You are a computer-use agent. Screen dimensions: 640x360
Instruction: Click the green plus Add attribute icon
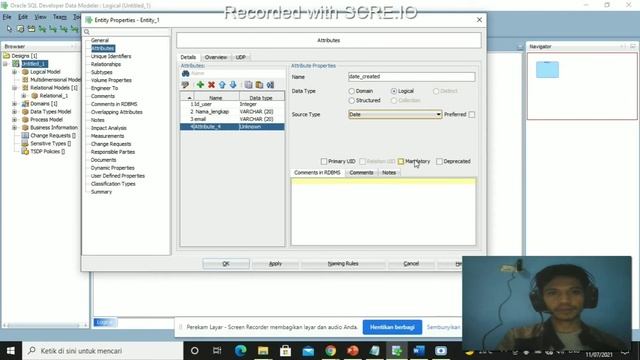click(x=200, y=84)
